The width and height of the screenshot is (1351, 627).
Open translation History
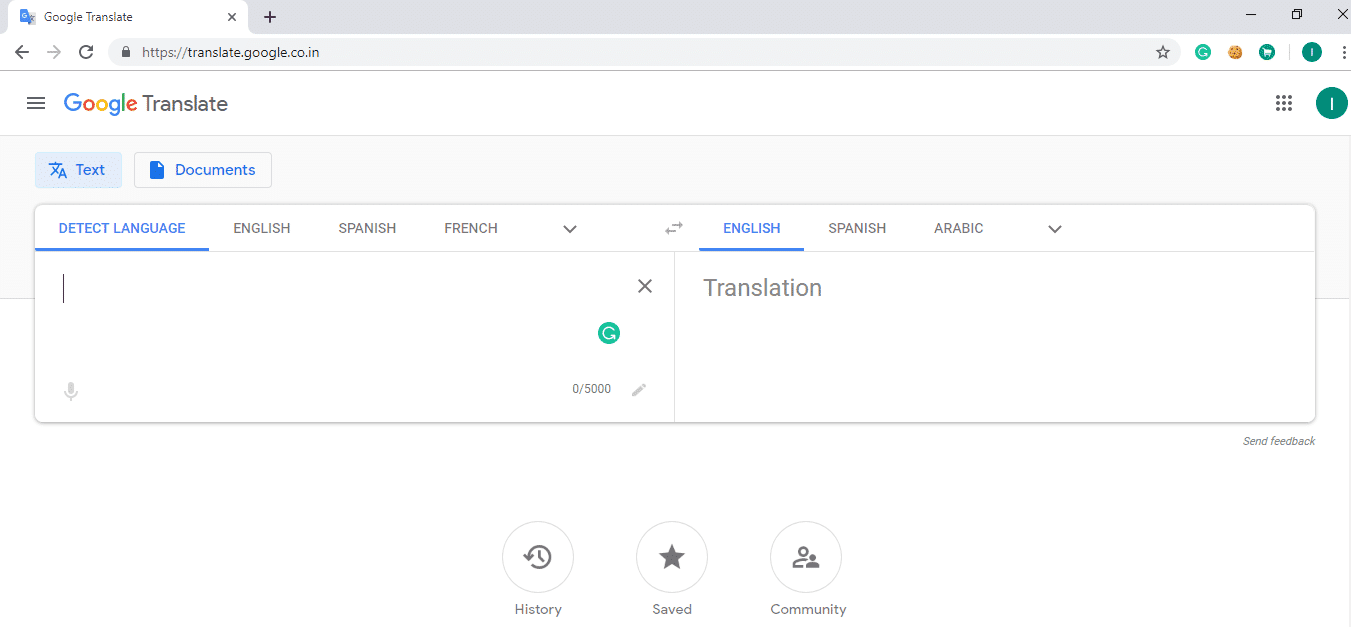pos(537,557)
